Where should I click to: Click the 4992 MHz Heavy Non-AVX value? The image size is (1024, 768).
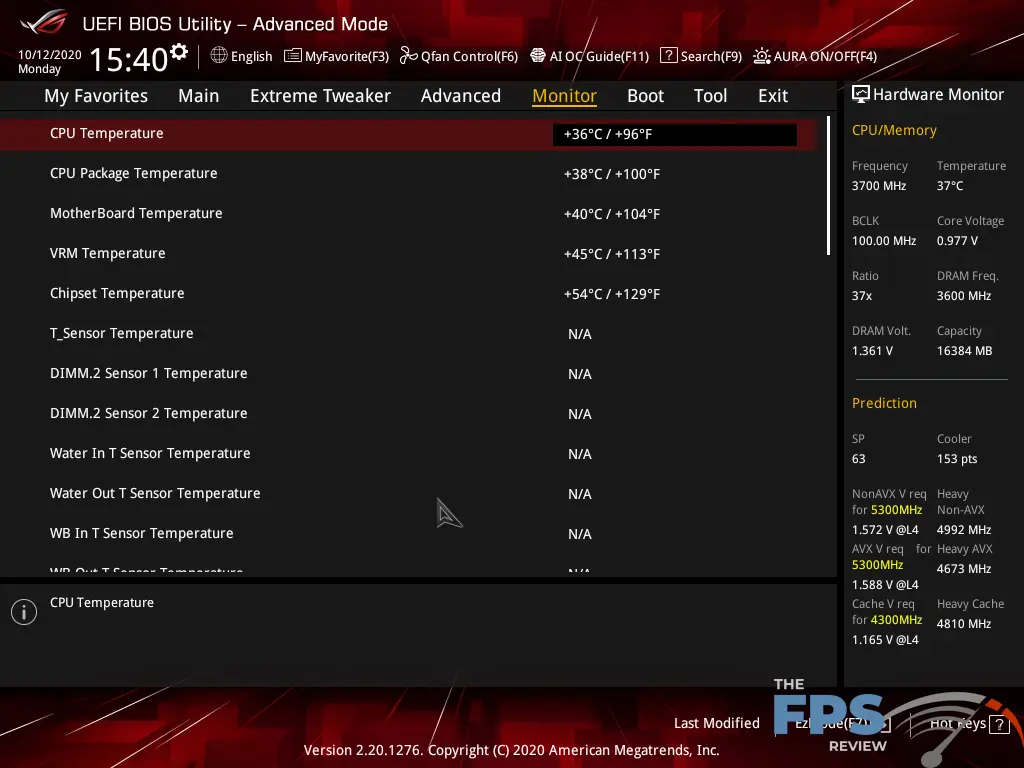point(964,530)
